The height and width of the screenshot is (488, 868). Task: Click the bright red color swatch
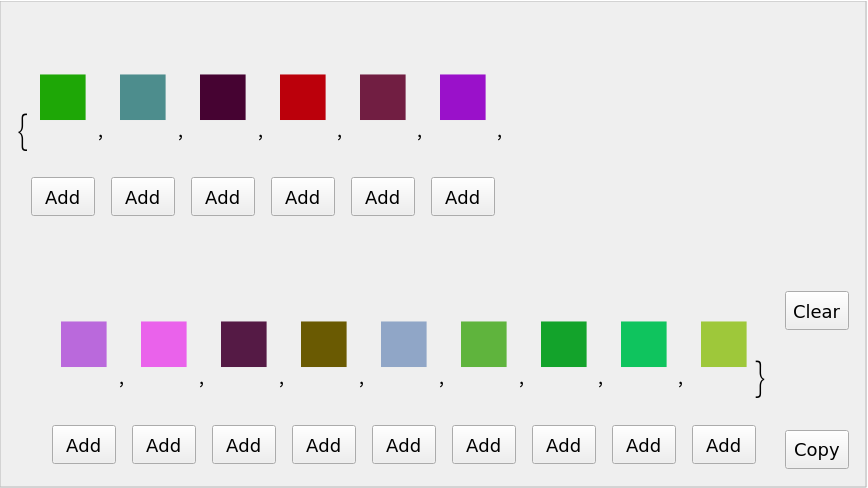[302, 97]
